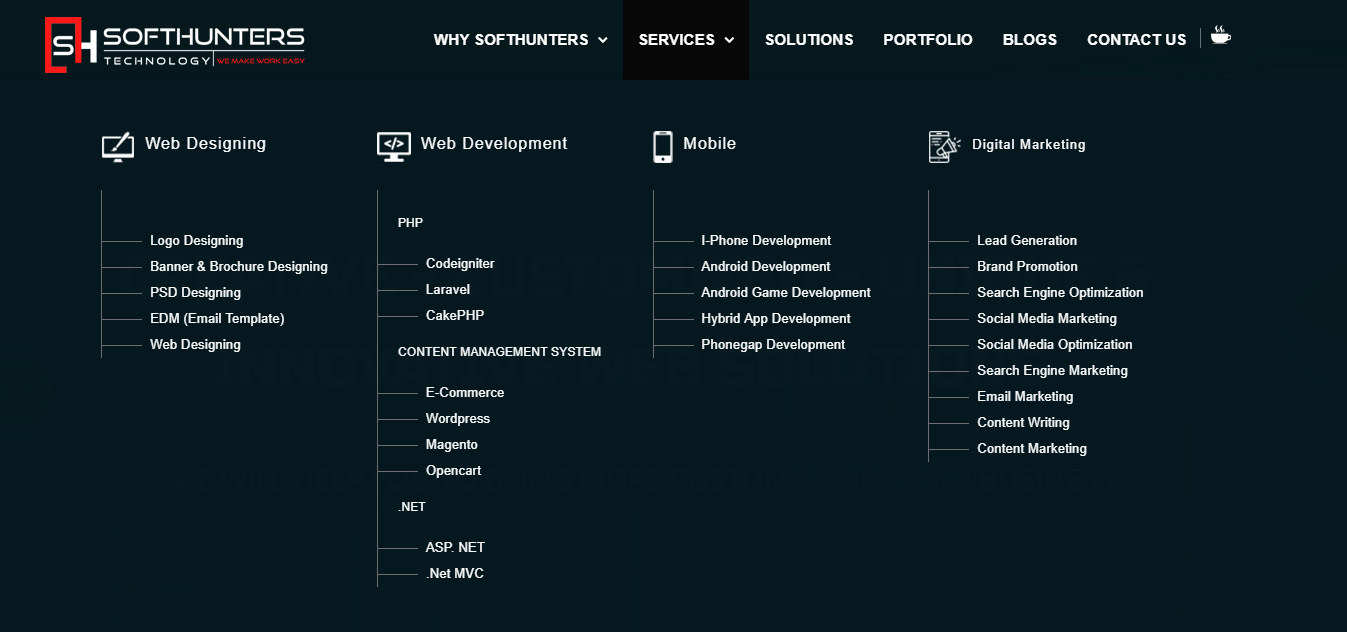Choose Content Writing link
The image size is (1347, 632).
pos(1024,423)
